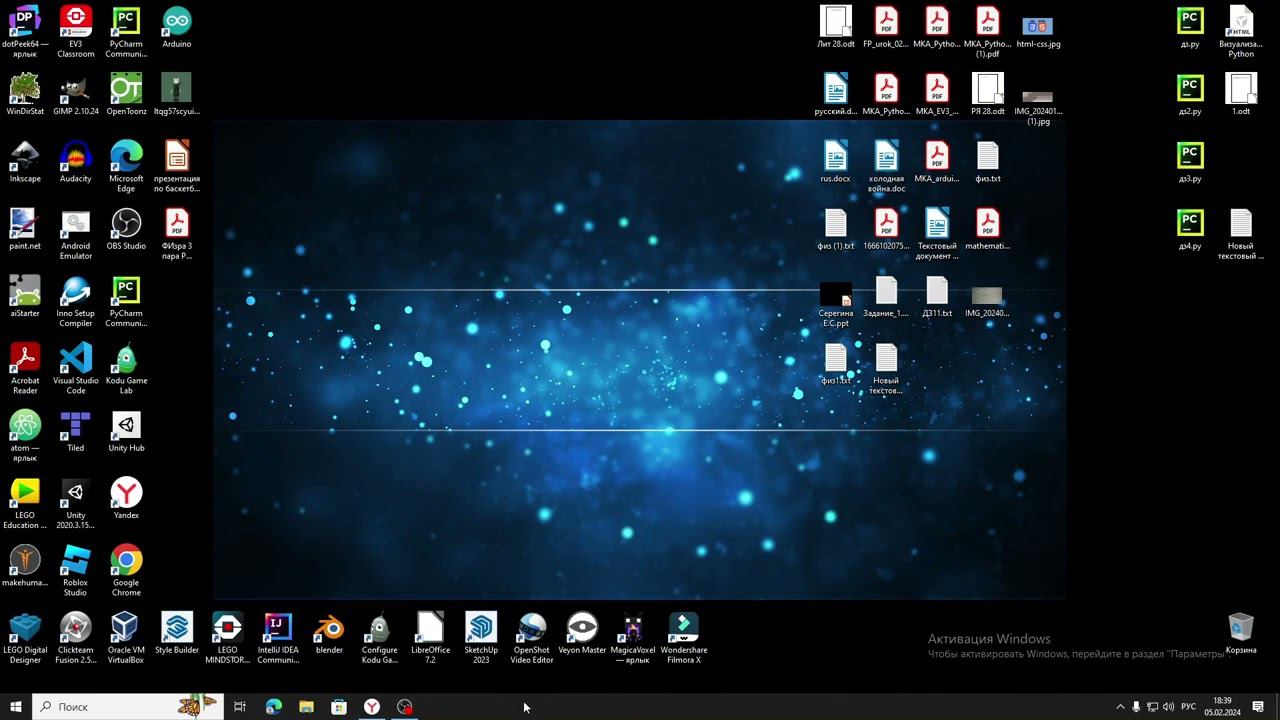Viewport: 1280px width, 720px height.
Task: Select the LibreOffice 7.2 icon
Action: [x=430, y=637]
